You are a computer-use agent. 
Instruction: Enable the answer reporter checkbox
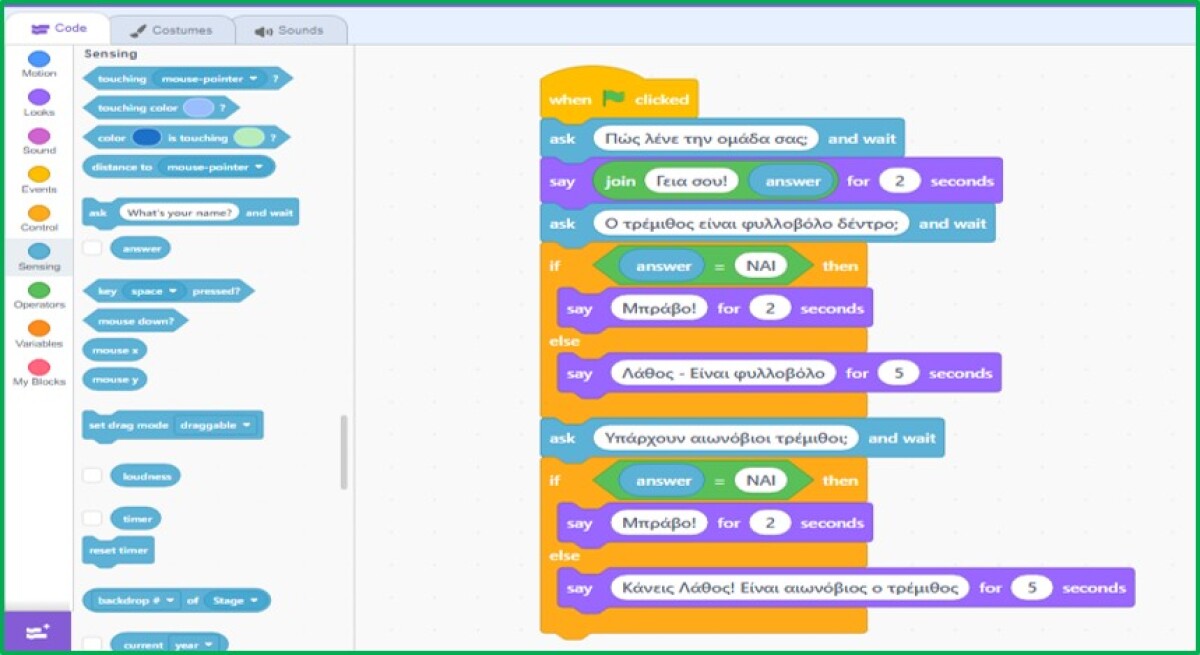92,247
